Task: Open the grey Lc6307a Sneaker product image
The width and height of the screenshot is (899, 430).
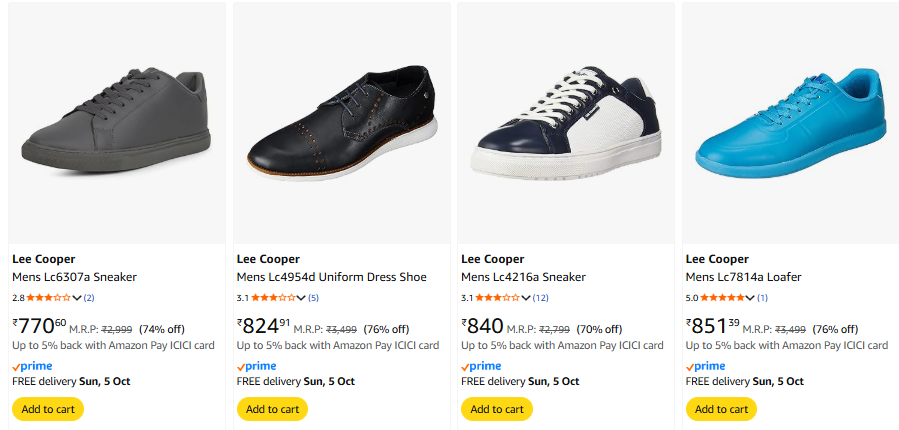Action: pos(116,119)
